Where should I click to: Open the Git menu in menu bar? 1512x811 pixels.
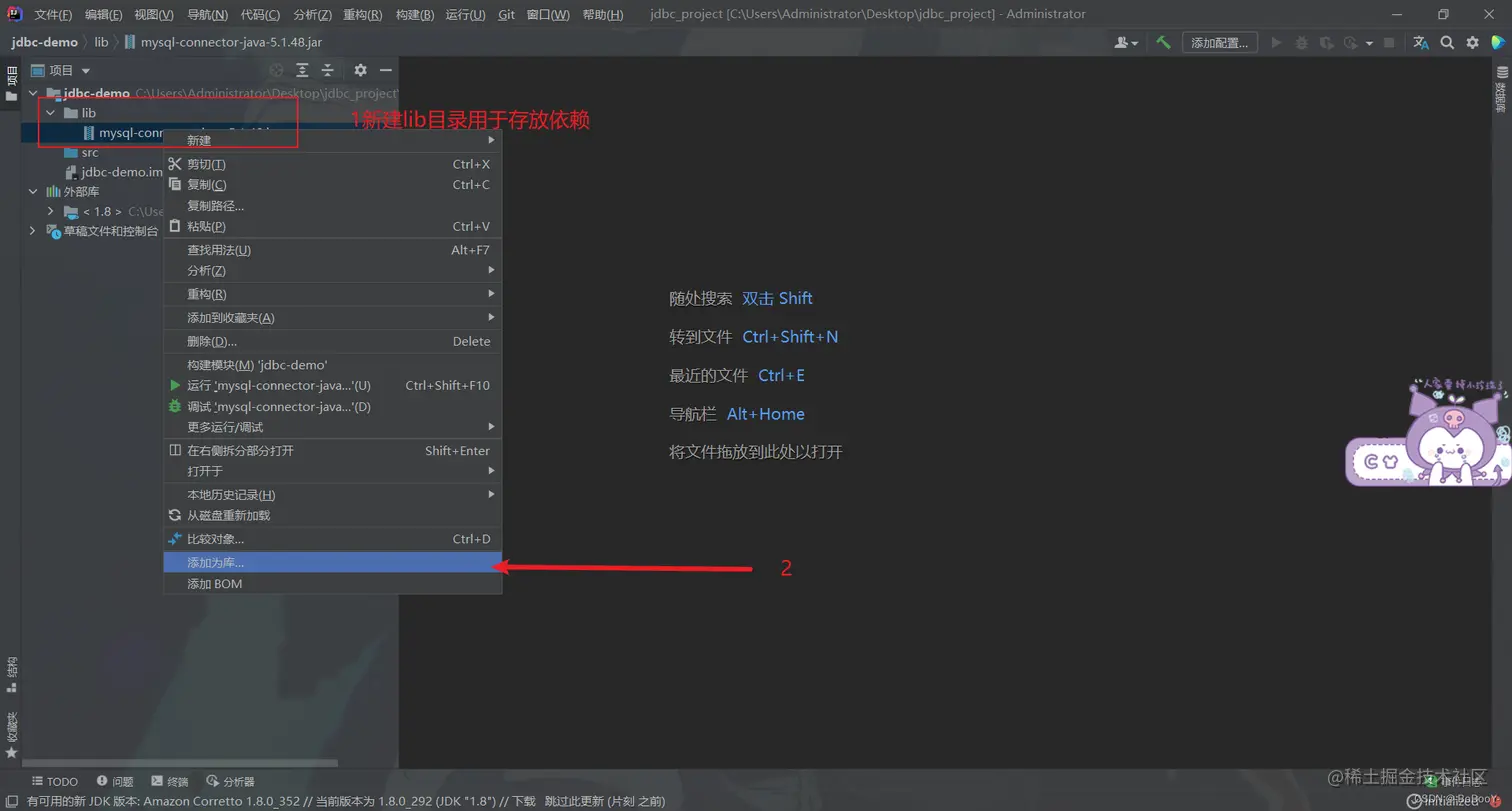point(506,15)
